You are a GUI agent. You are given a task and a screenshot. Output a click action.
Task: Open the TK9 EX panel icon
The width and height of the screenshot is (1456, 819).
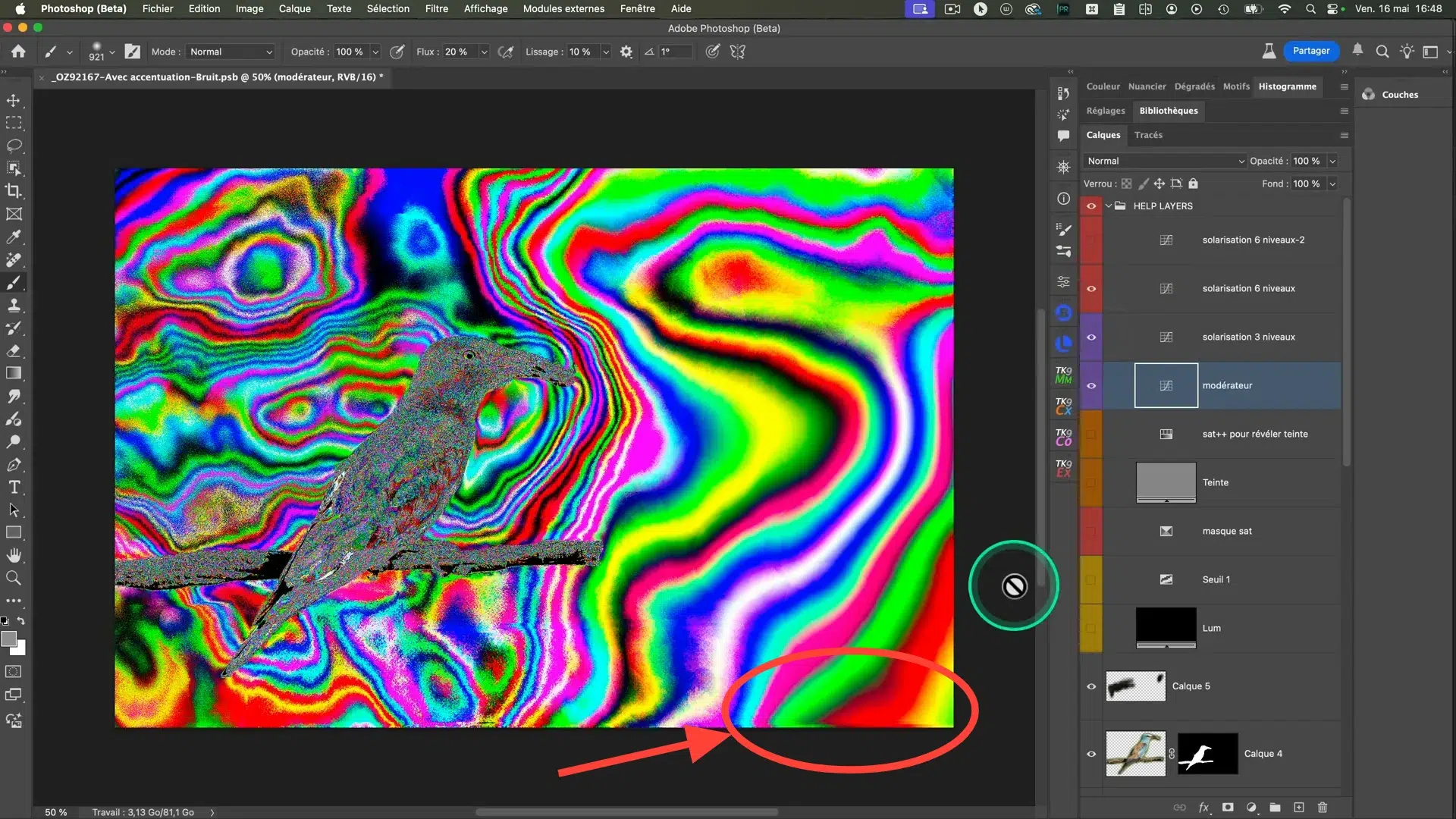point(1063,468)
